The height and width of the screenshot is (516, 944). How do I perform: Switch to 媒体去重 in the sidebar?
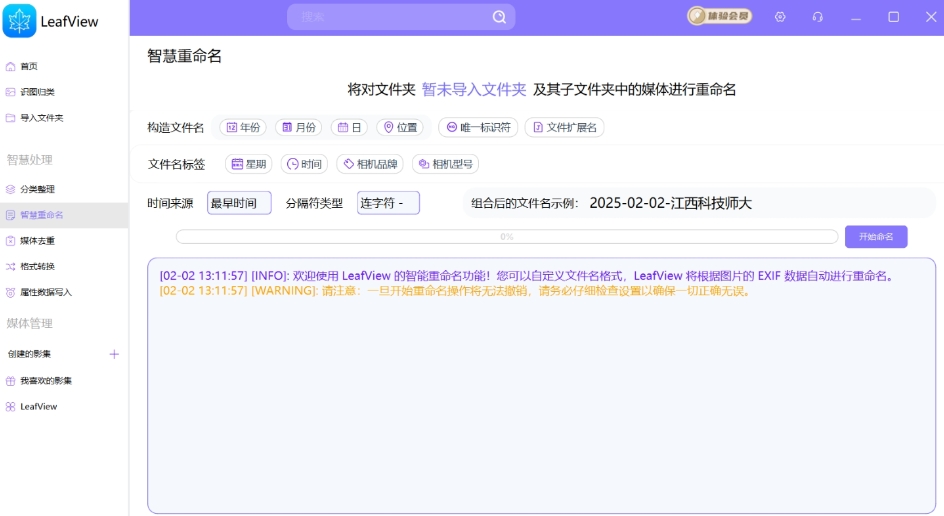tap(37, 241)
